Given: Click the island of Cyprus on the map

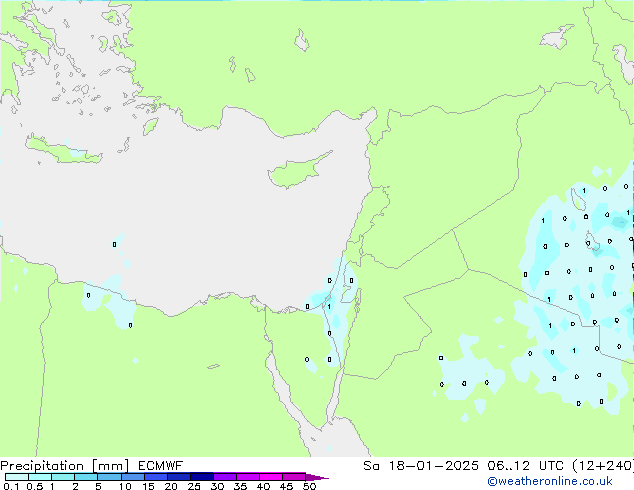Looking at the screenshot, I should pos(297,171).
